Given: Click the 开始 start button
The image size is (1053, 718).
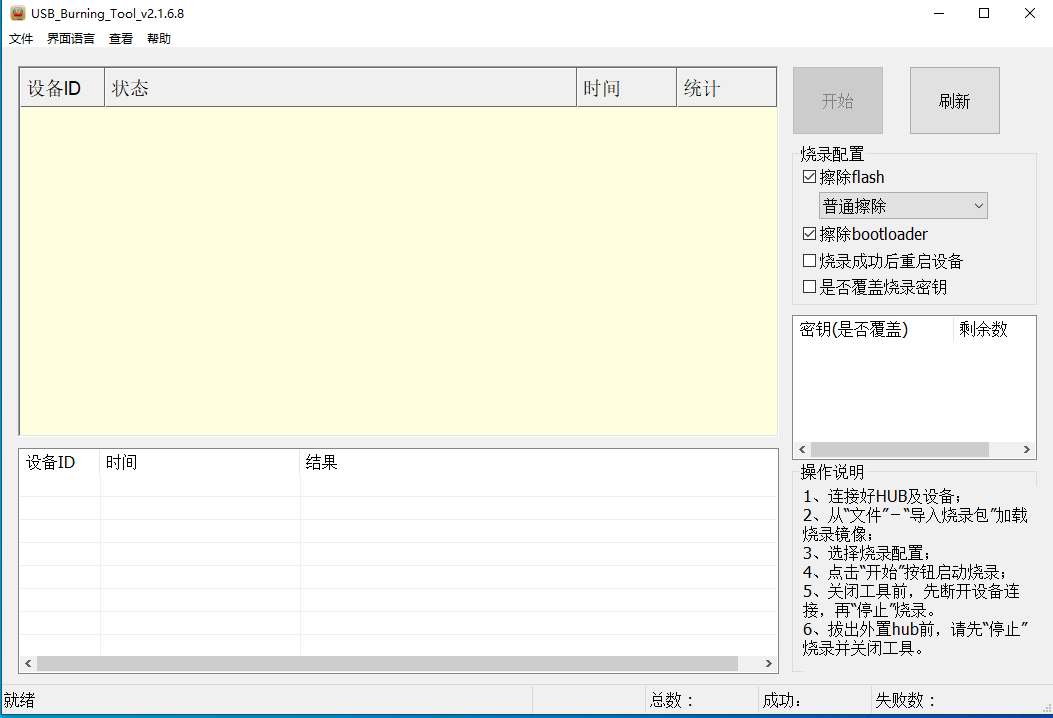Looking at the screenshot, I should coord(837,100).
